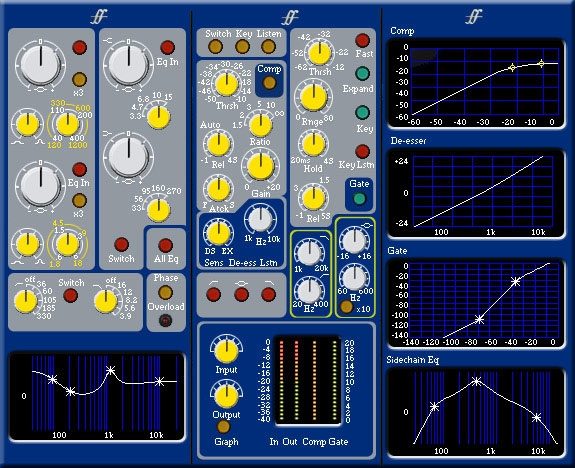Image resolution: width=575 pixels, height=468 pixels.
Task: Click the 40 to 400 frequency knob with yellow 330-600 scale
Action: click(x=67, y=124)
